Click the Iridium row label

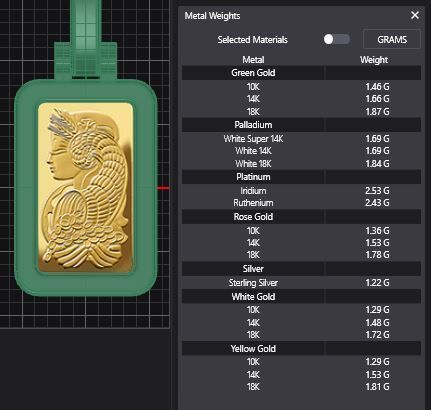(x=253, y=191)
